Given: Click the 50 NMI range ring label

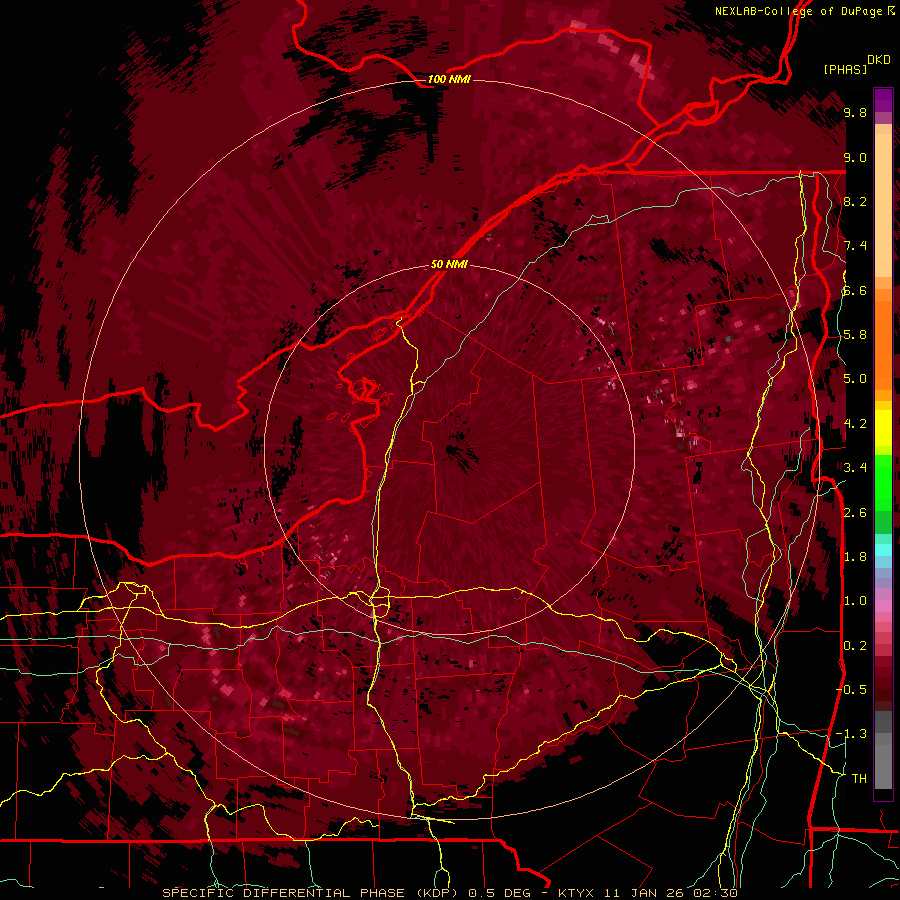Looking at the screenshot, I should tap(449, 264).
